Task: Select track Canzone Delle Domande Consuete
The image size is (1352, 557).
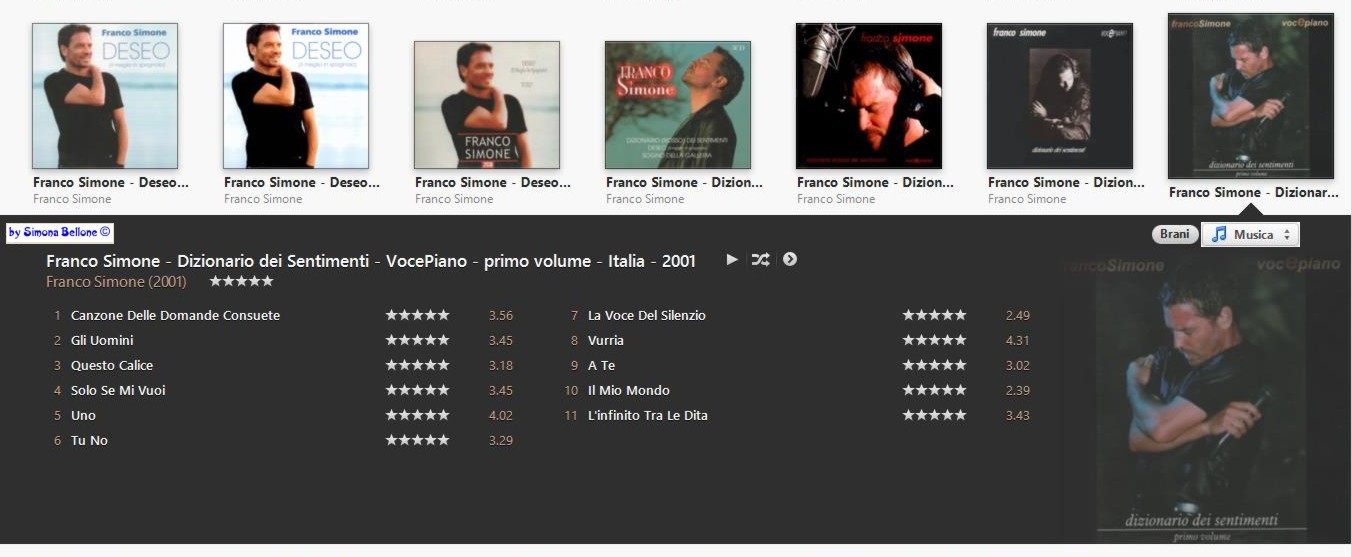Action: [175, 315]
